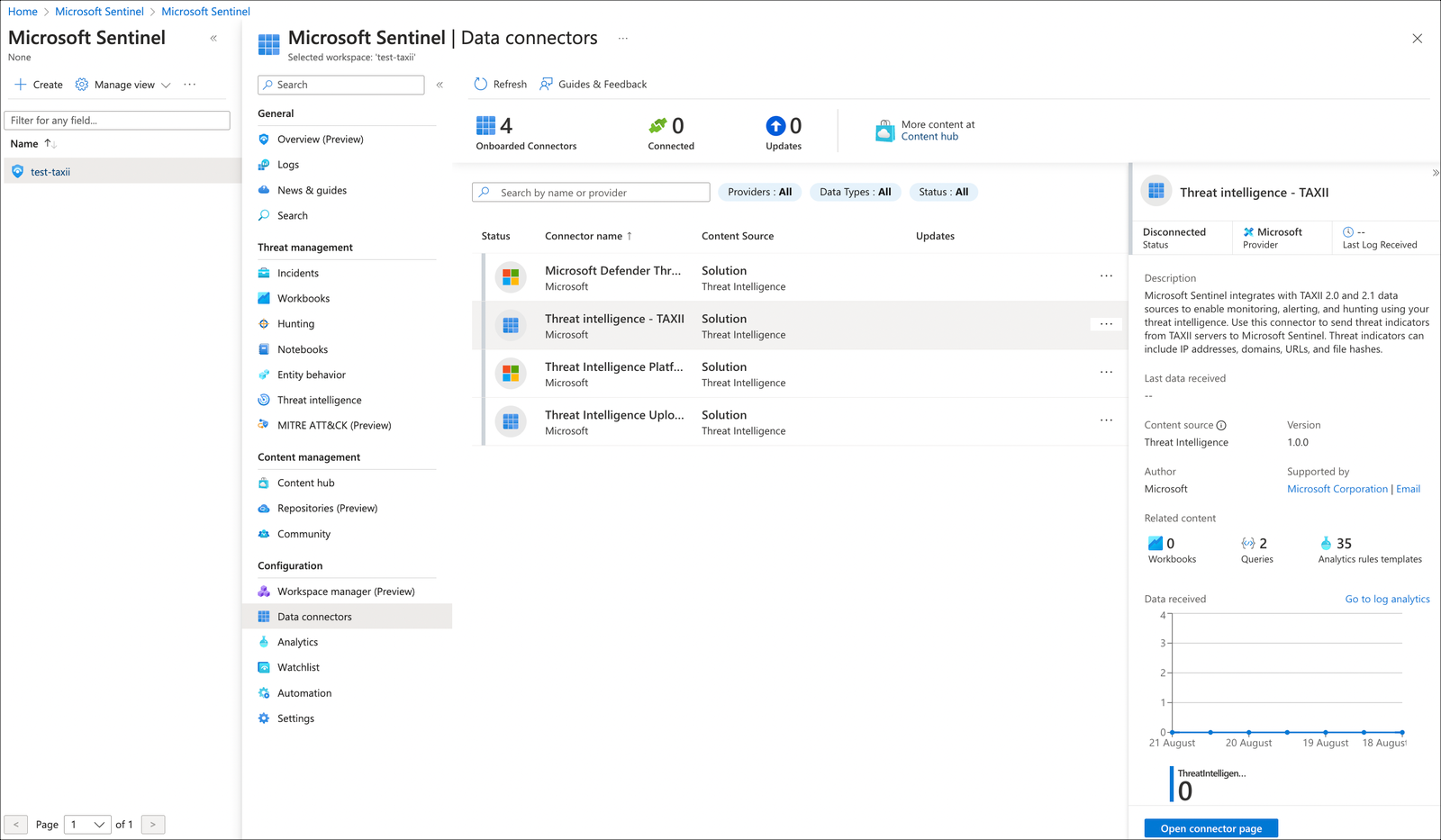
Task: Open Content hub bag icon
Action: [x=264, y=483]
